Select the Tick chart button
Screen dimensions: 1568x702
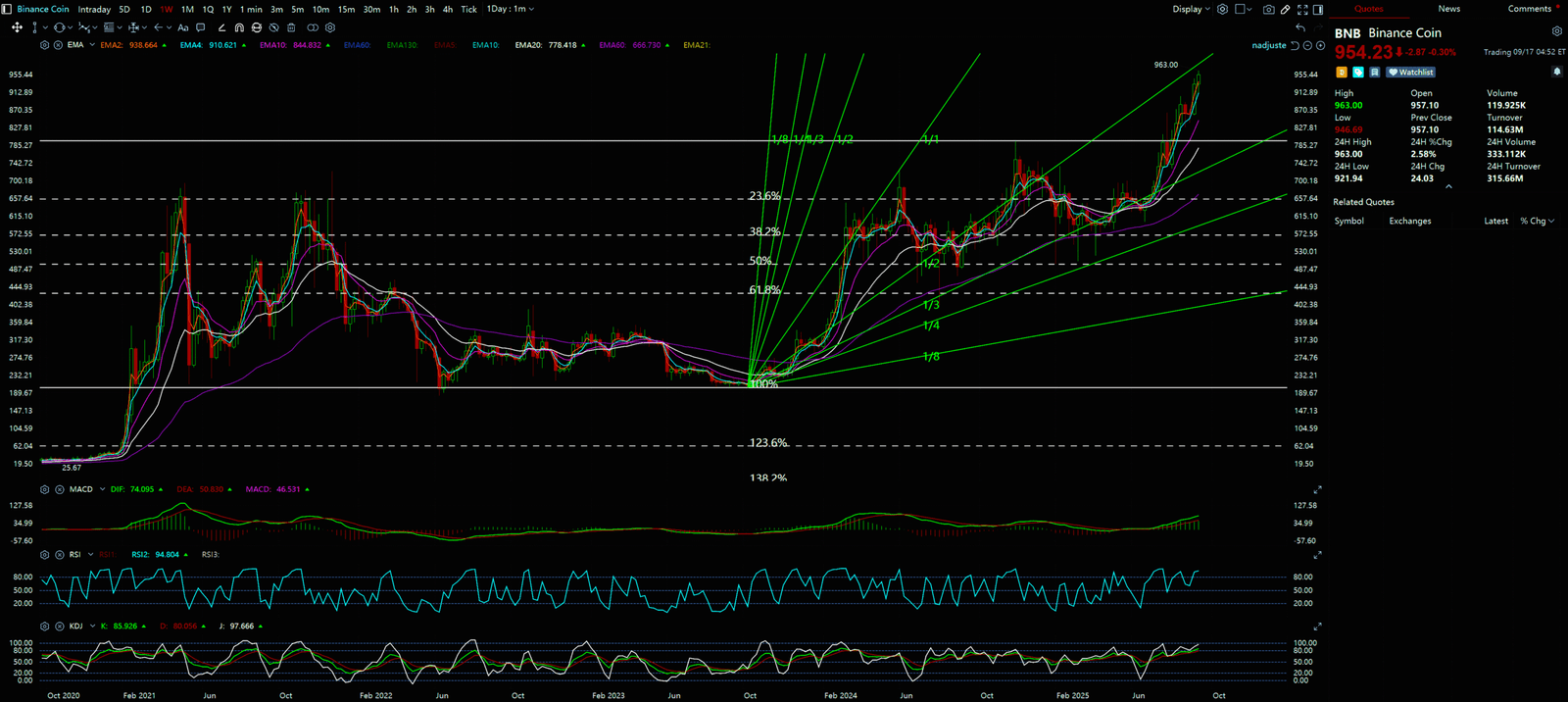(x=469, y=9)
